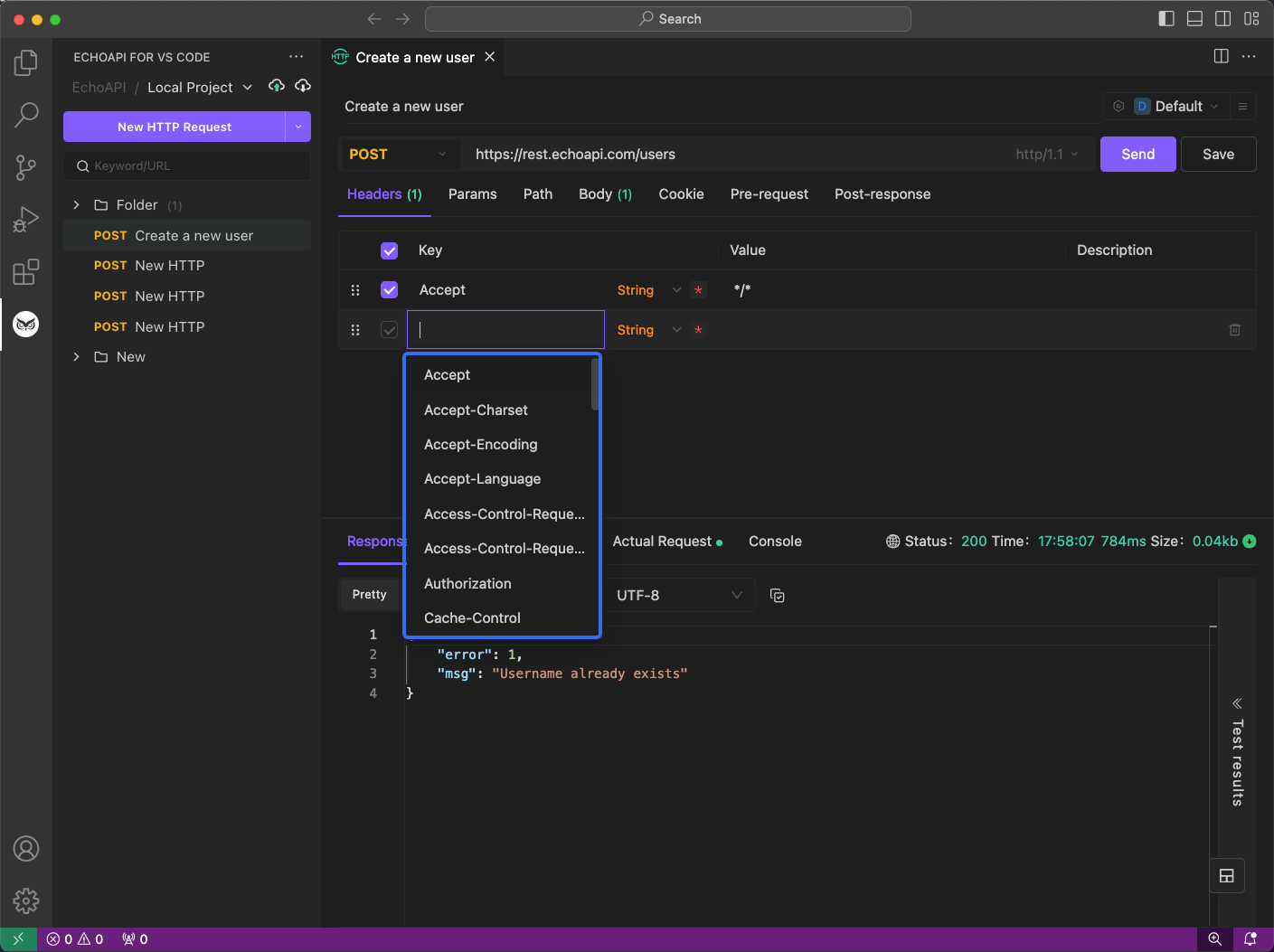Click the environment settings gear icon
Viewport: 1274px width, 952px height.
coord(1118,106)
